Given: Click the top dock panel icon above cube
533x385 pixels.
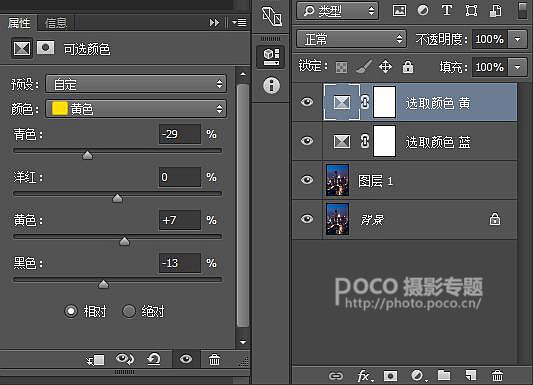Looking at the screenshot, I should 272,16.
